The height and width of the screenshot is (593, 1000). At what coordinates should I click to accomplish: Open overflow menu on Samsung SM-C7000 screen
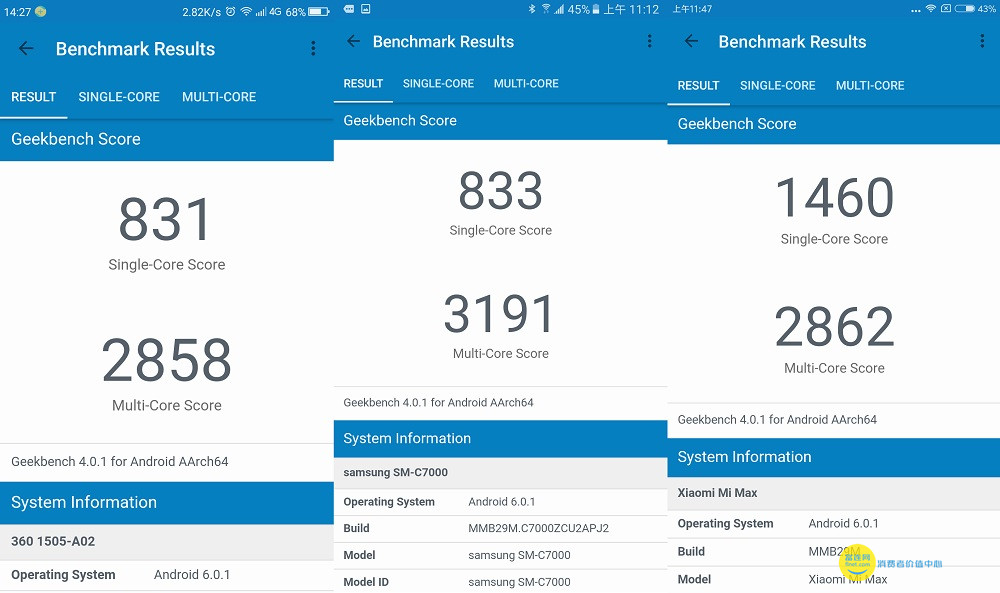pos(649,41)
